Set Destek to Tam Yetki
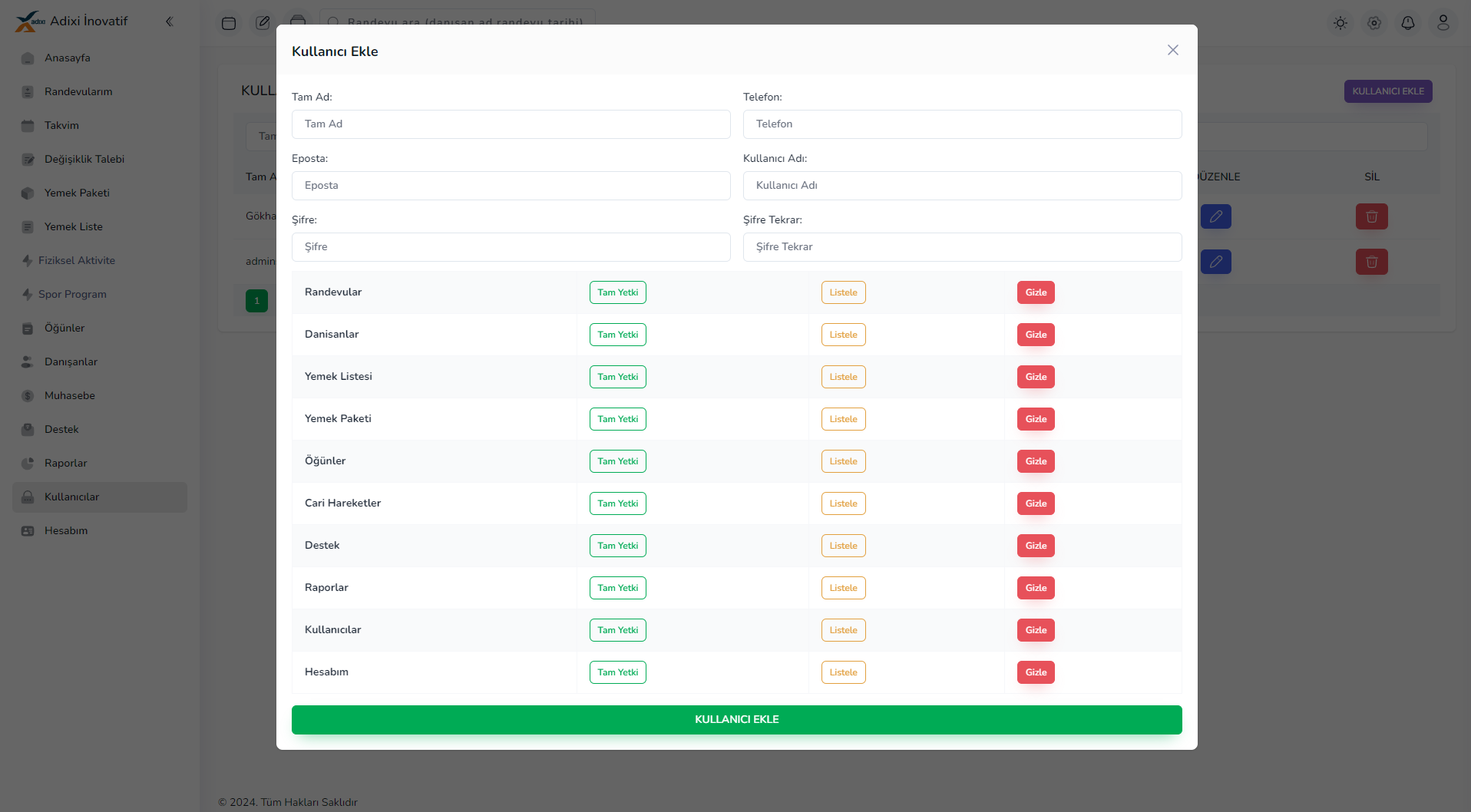The height and width of the screenshot is (812, 1471). tap(618, 546)
